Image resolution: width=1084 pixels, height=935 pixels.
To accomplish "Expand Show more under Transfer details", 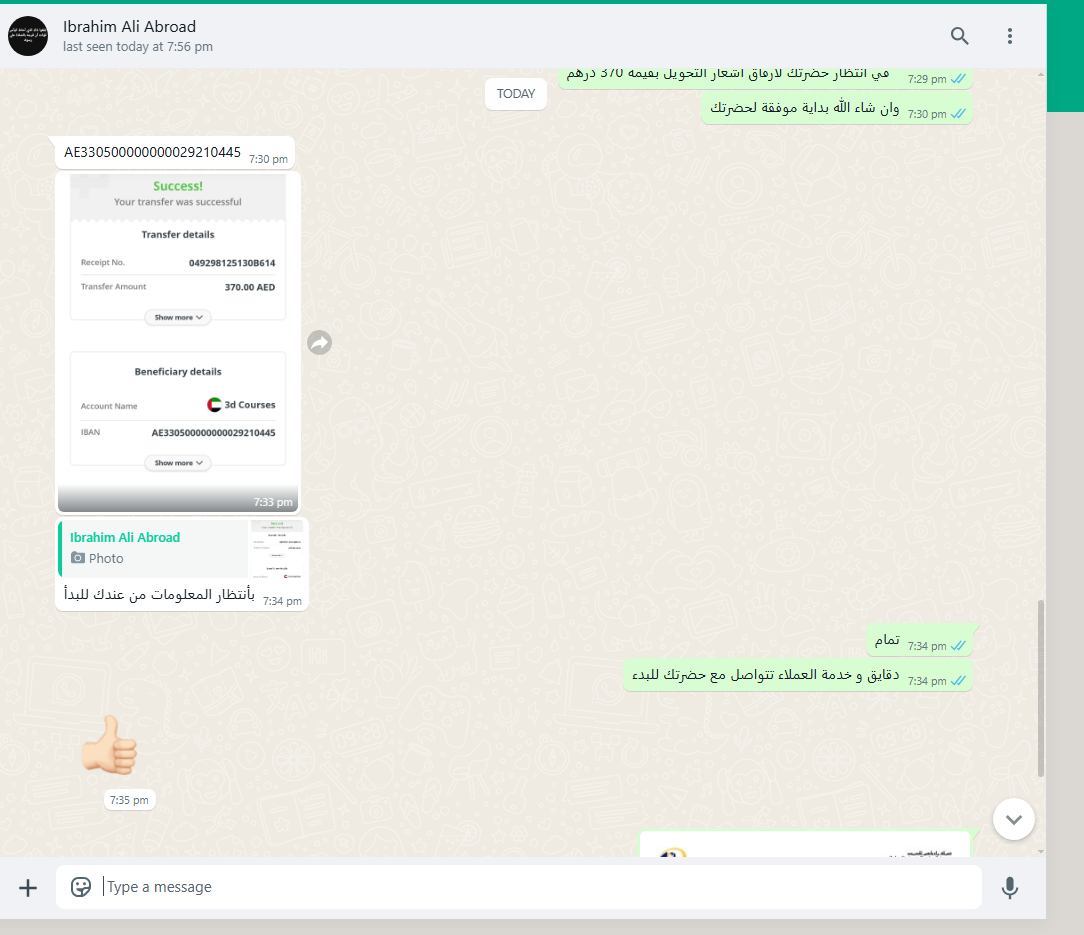I will pos(178,317).
